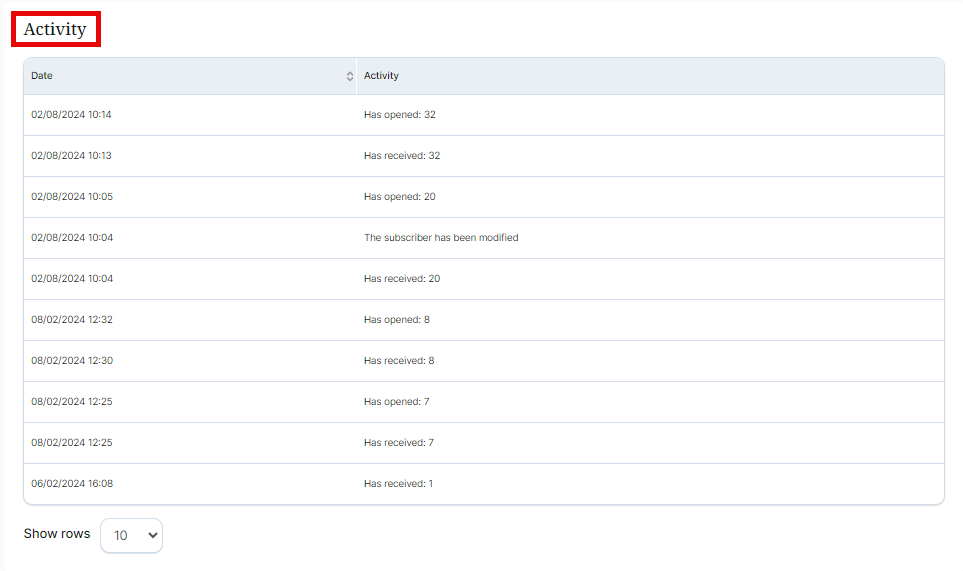963x571 pixels.
Task: Click the "Has opened: 20" activity entry
Action: point(399,197)
